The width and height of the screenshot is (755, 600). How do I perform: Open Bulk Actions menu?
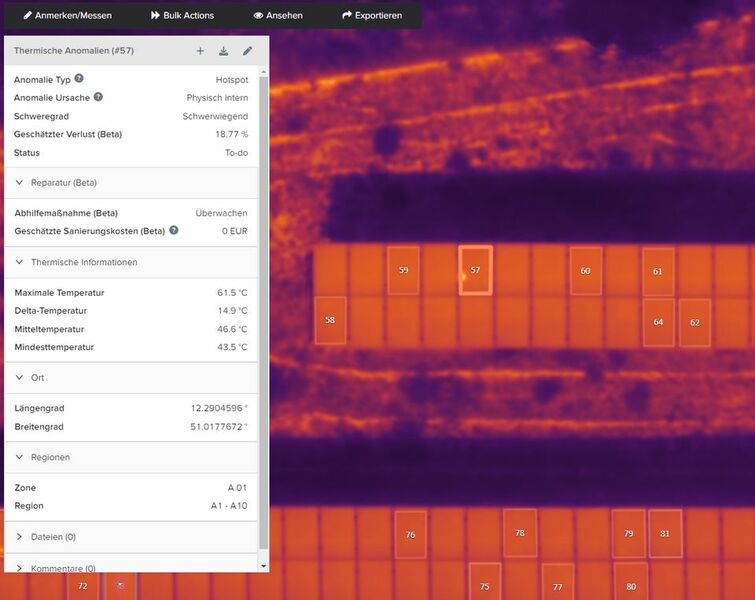[x=182, y=16]
